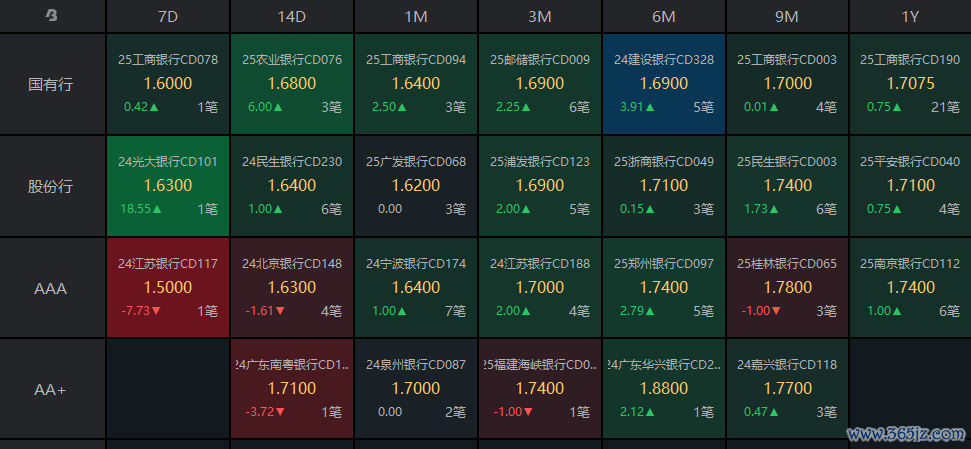The image size is (971, 449).
Task: Open the 25桂林银行CD065 cell
Action: tap(786, 287)
